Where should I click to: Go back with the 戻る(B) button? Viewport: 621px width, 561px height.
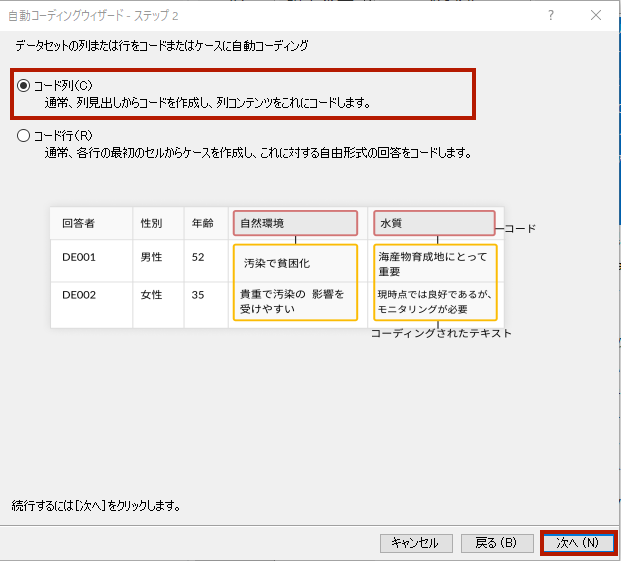[x=497, y=543]
